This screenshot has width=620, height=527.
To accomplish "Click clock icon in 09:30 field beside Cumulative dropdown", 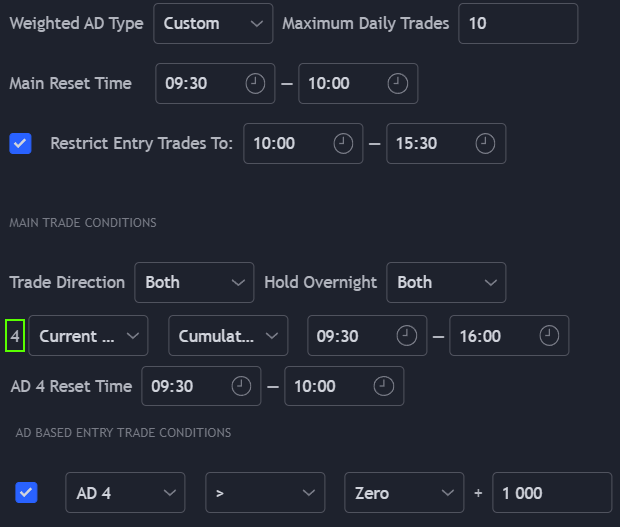I will pos(406,336).
